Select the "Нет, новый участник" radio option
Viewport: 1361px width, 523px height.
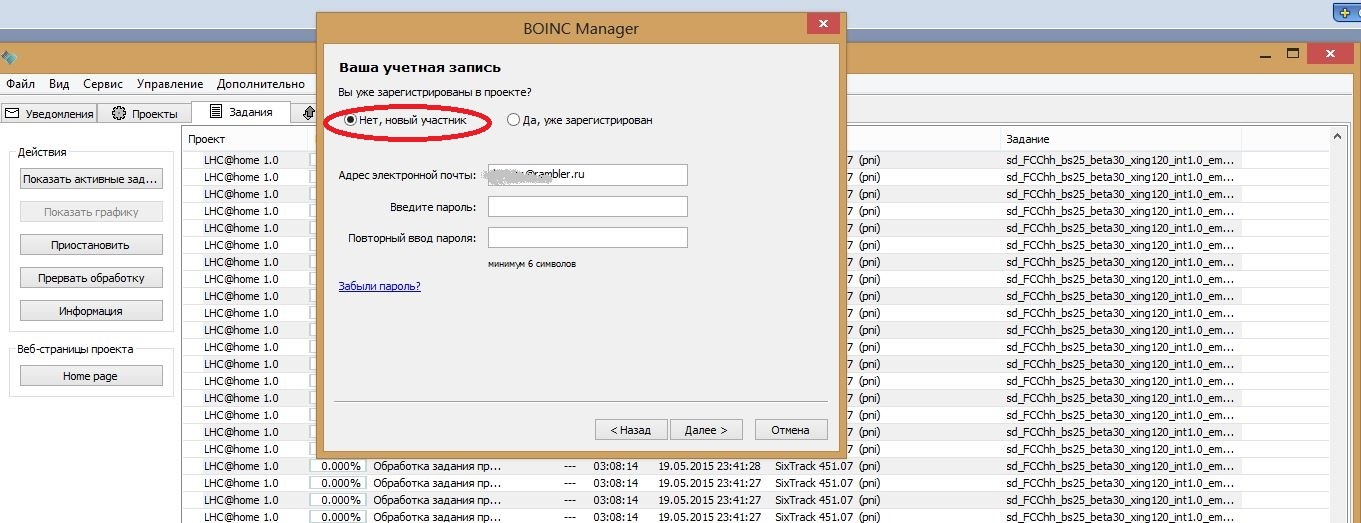coord(405,120)
